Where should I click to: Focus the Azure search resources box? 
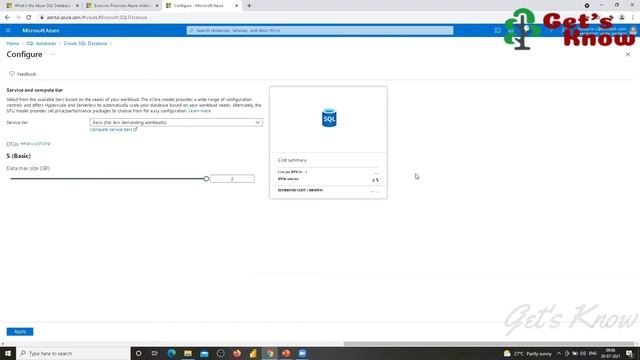[x=320, y=30]
